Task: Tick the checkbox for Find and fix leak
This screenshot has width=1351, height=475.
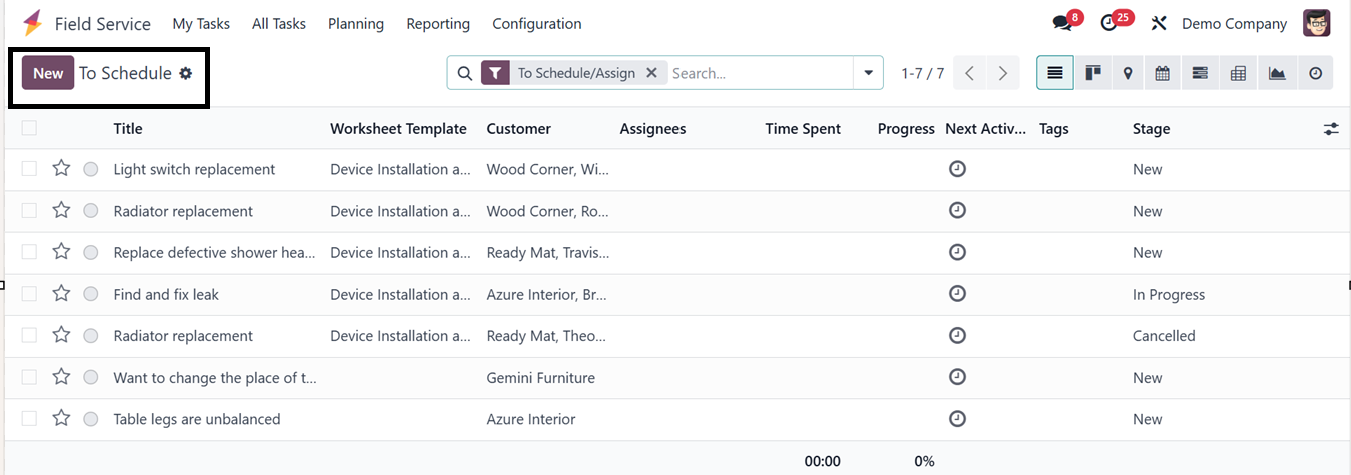Action: (x=29, y=294)
